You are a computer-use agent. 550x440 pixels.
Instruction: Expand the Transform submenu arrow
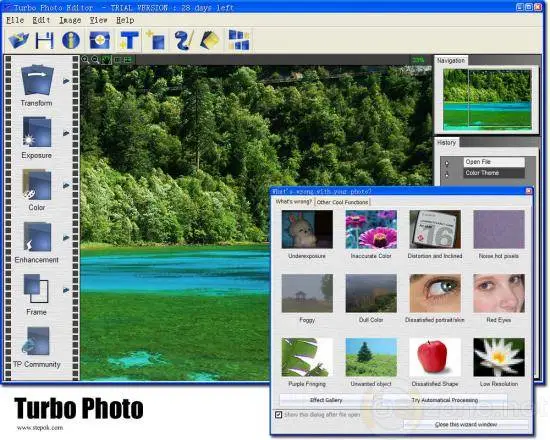[x=66, y=81]
